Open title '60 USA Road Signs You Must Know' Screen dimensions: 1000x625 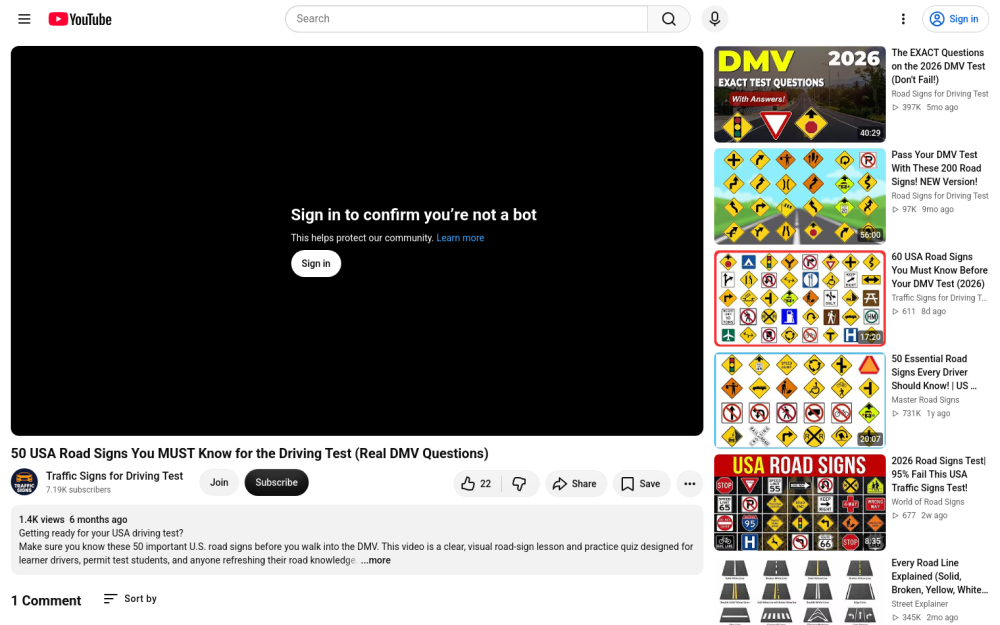coord(939,270)
